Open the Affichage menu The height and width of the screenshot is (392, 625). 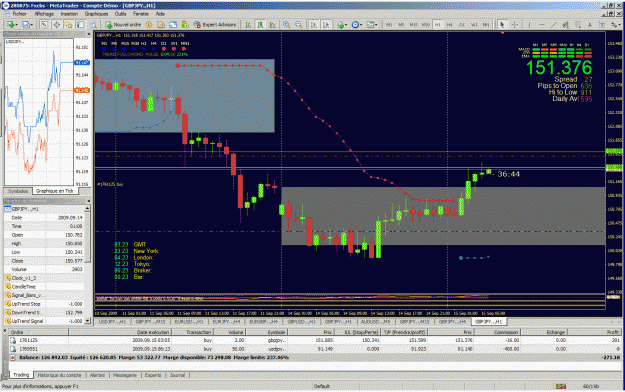click(x=44, y=14)
